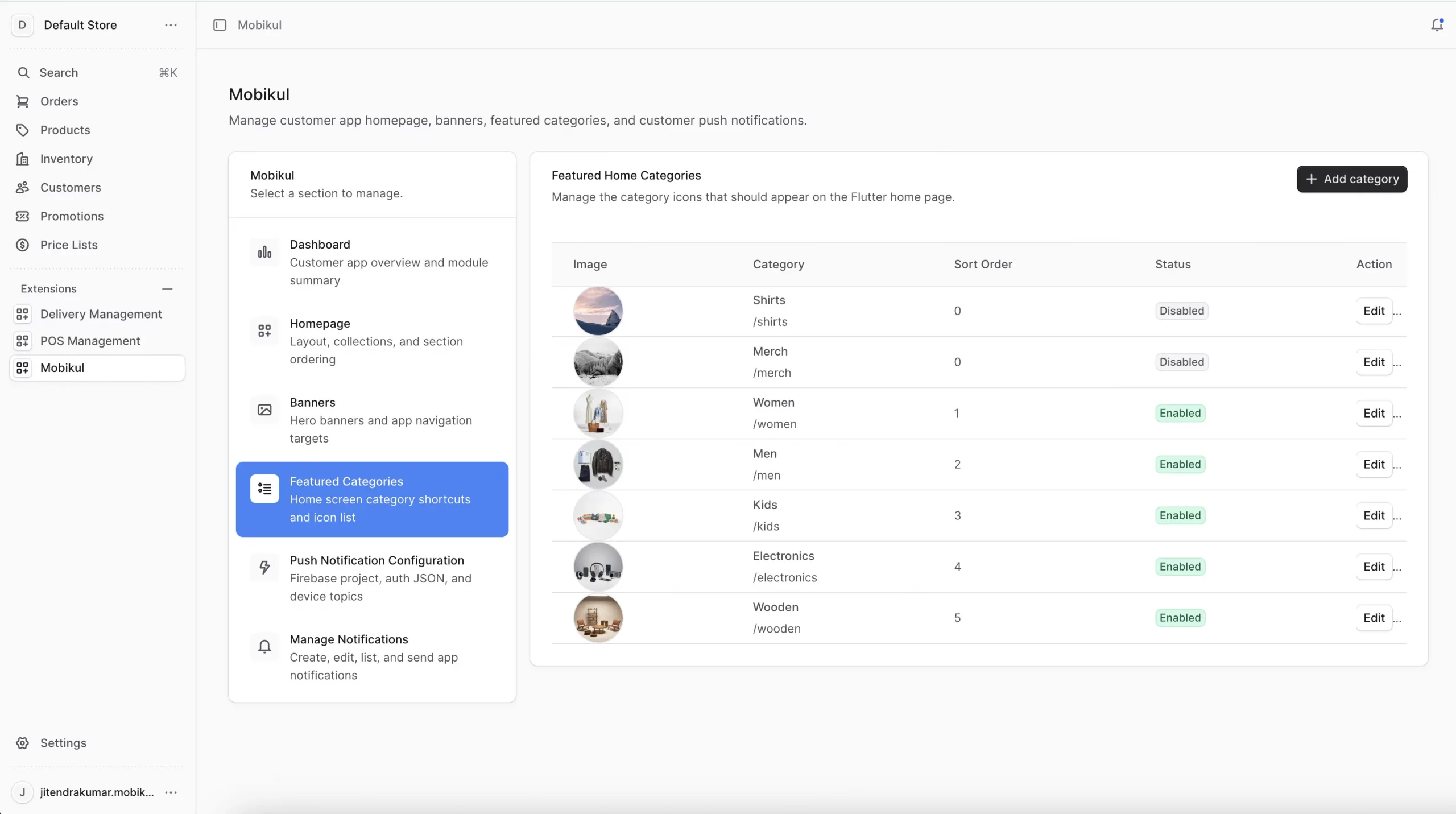Select Mobikul in the Extensions list

click(97, 368)
